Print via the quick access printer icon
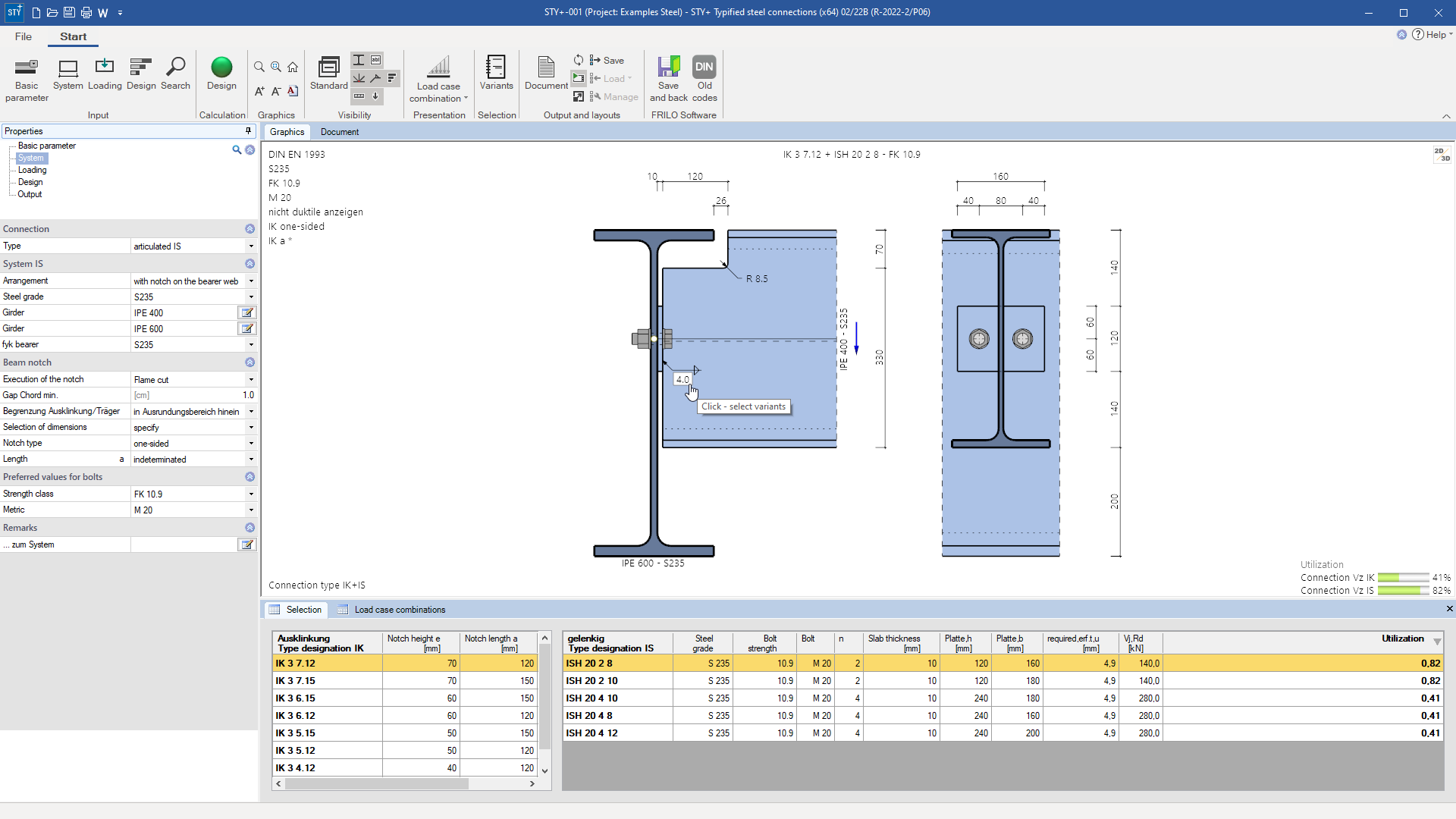Viewport: 1456px width, 819px height. point(86,12)
